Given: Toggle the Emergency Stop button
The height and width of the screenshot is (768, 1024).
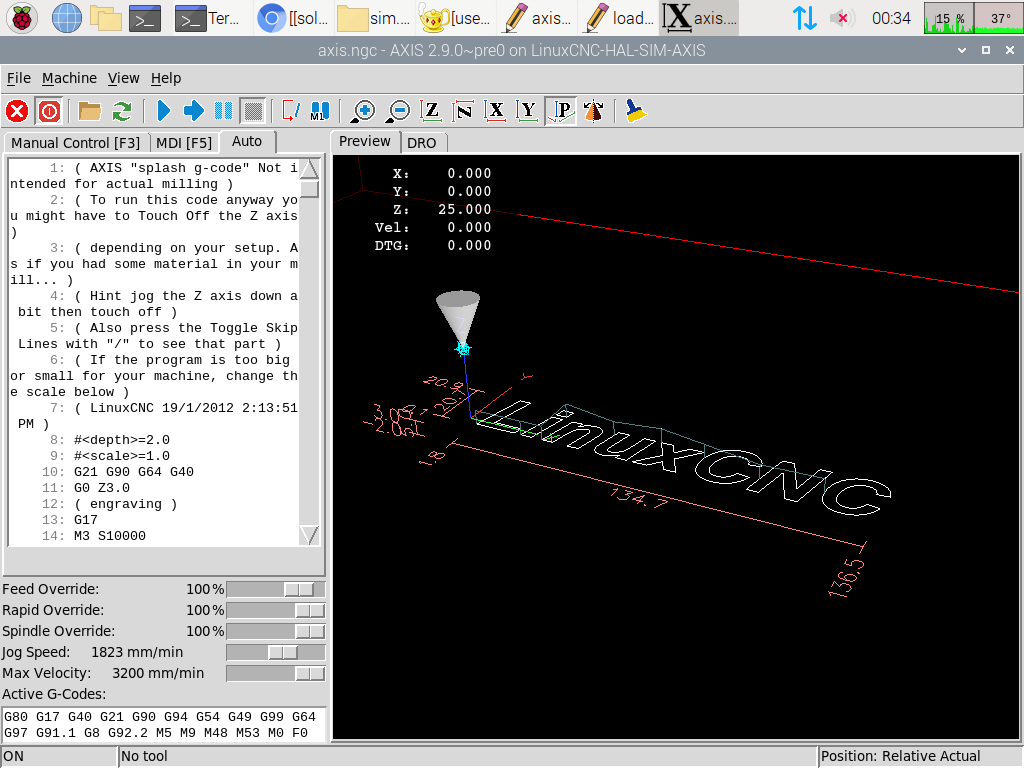Looking at the screenshot, I should click(17, 111).
